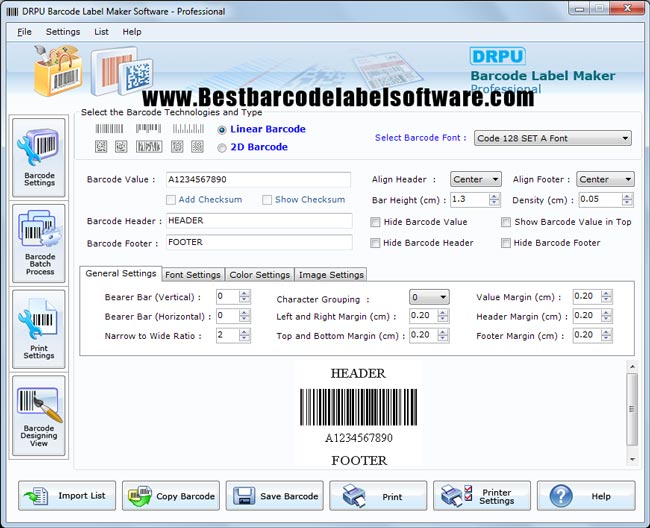Image resolution: width=650 pixels, height=528 pixels.
Task: Click the Copy Barcode icon
Action: pos(139,496)
